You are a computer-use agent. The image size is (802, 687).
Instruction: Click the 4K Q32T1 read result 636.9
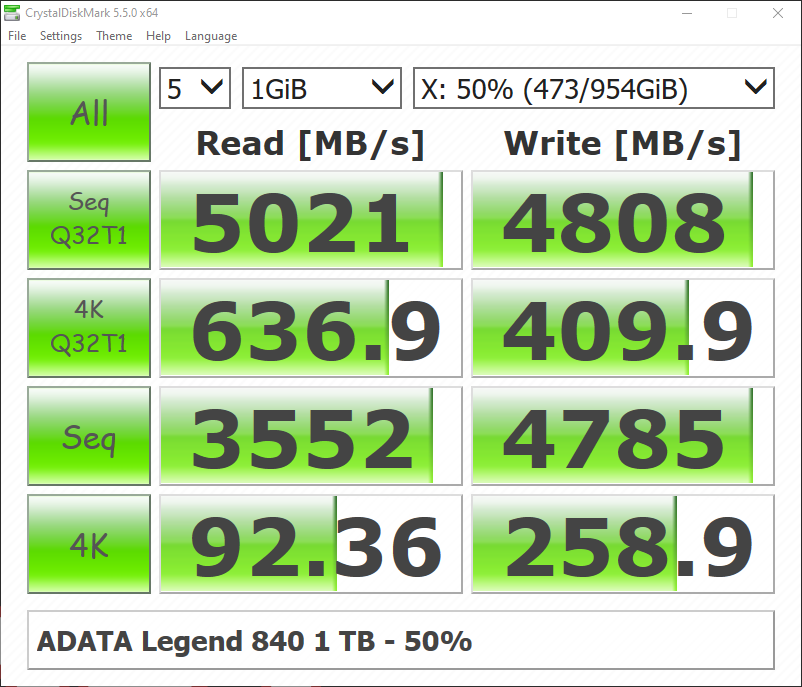click(311, 328)
